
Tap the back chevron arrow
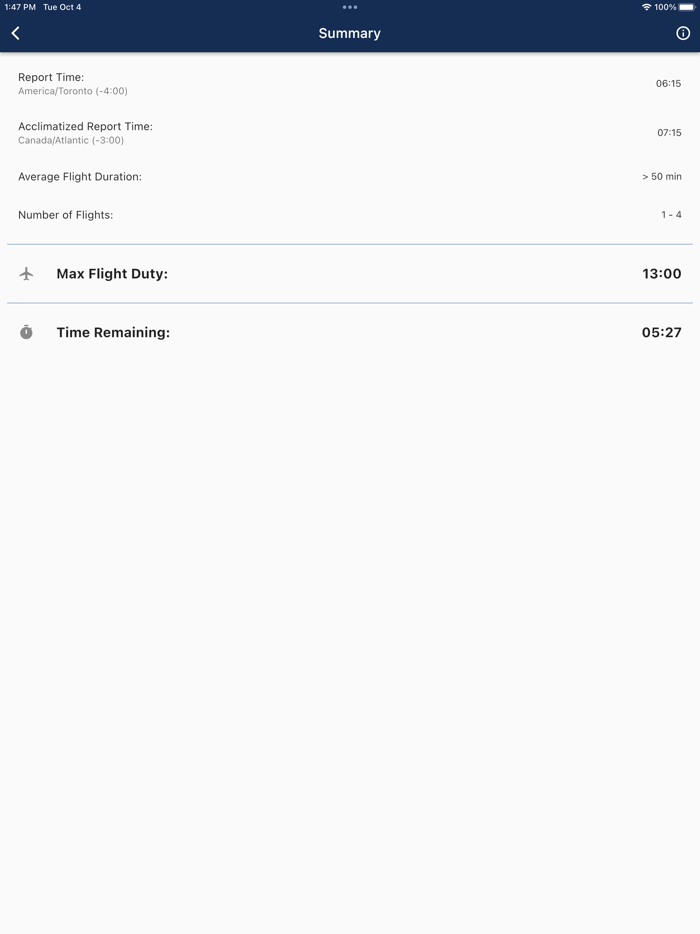pos(16,33)
